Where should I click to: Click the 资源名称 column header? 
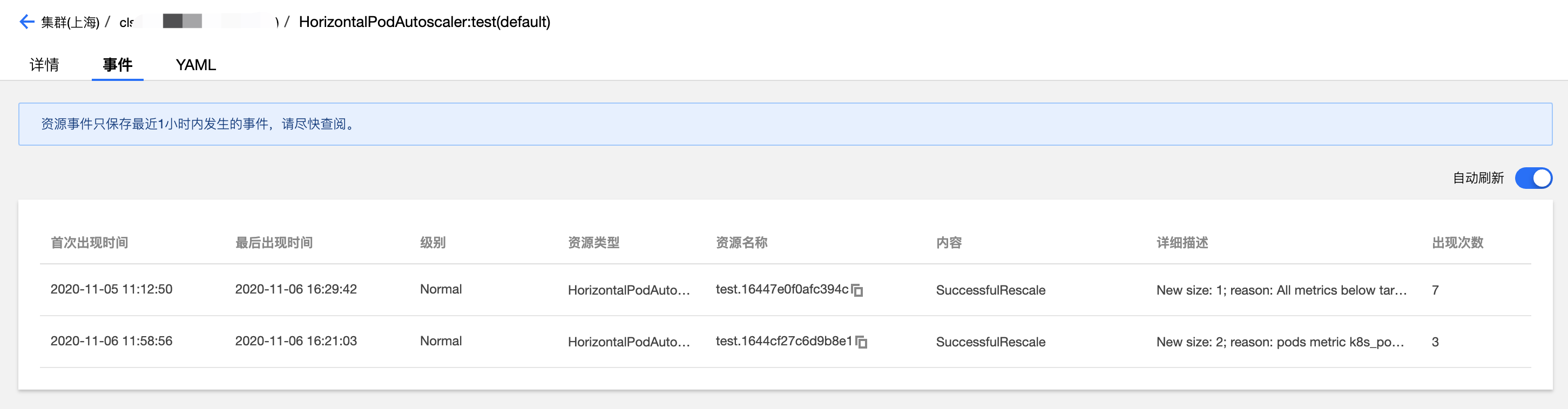click(x=741, y=243)
